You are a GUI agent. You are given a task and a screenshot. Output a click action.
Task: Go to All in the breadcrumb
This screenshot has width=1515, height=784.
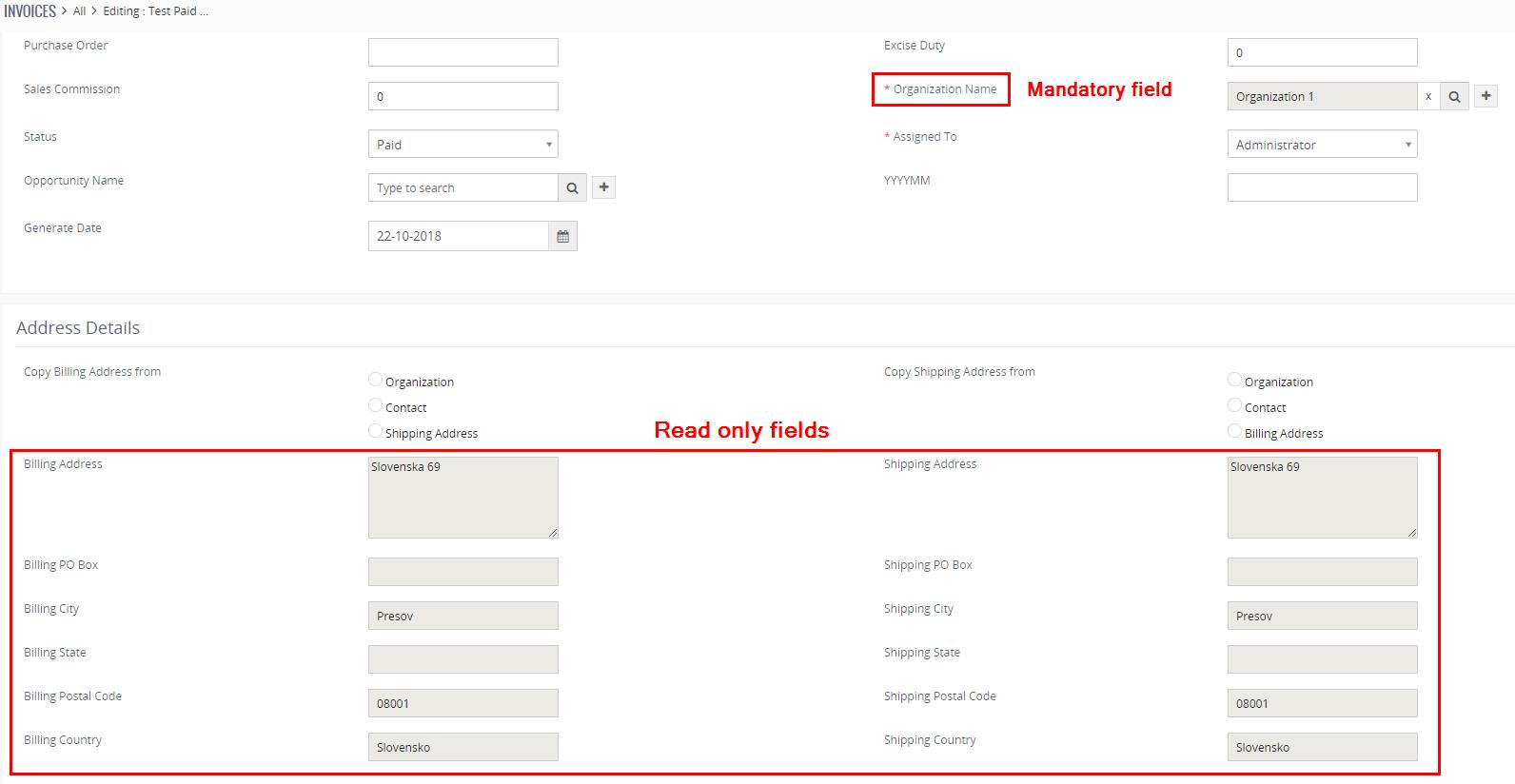79,11
